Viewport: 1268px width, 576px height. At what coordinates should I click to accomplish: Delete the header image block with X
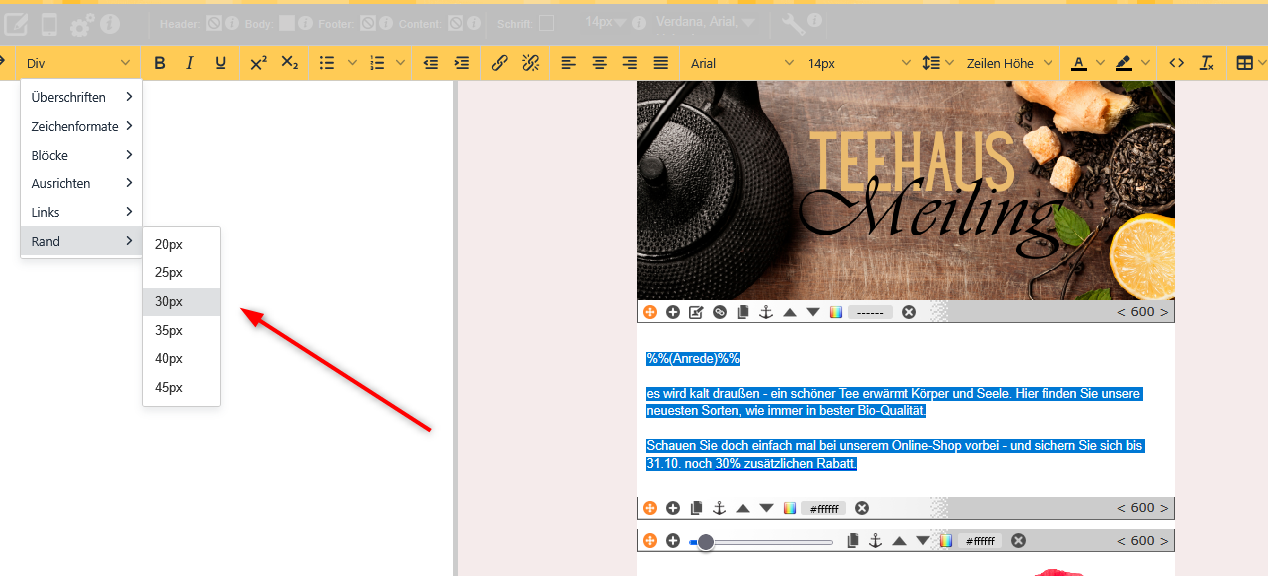(x=909, y=312)
